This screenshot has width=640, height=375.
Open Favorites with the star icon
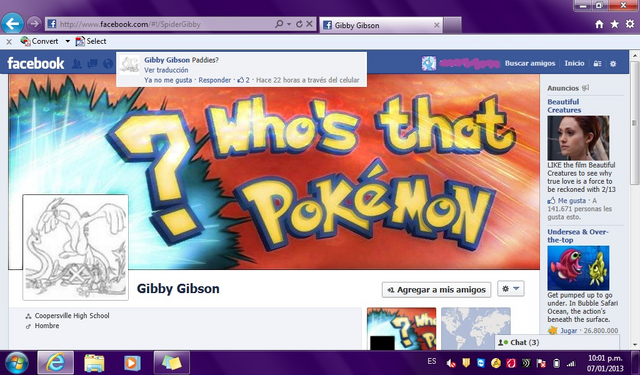(x=614, y=24)
